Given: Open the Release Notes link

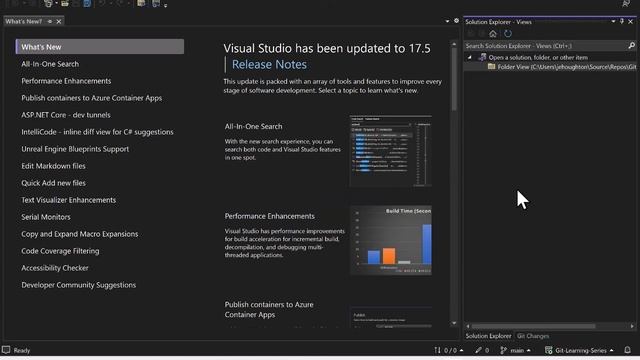Looking at the screenshot, I should [269, 64].
